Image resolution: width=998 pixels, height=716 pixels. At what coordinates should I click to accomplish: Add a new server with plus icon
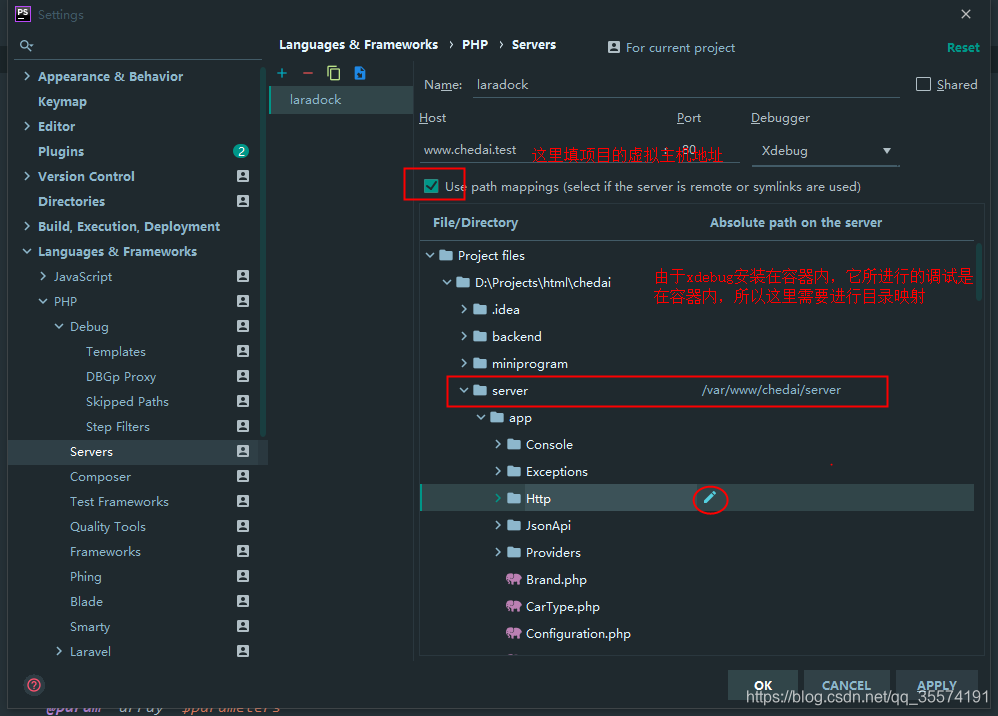tap(282, 73)
